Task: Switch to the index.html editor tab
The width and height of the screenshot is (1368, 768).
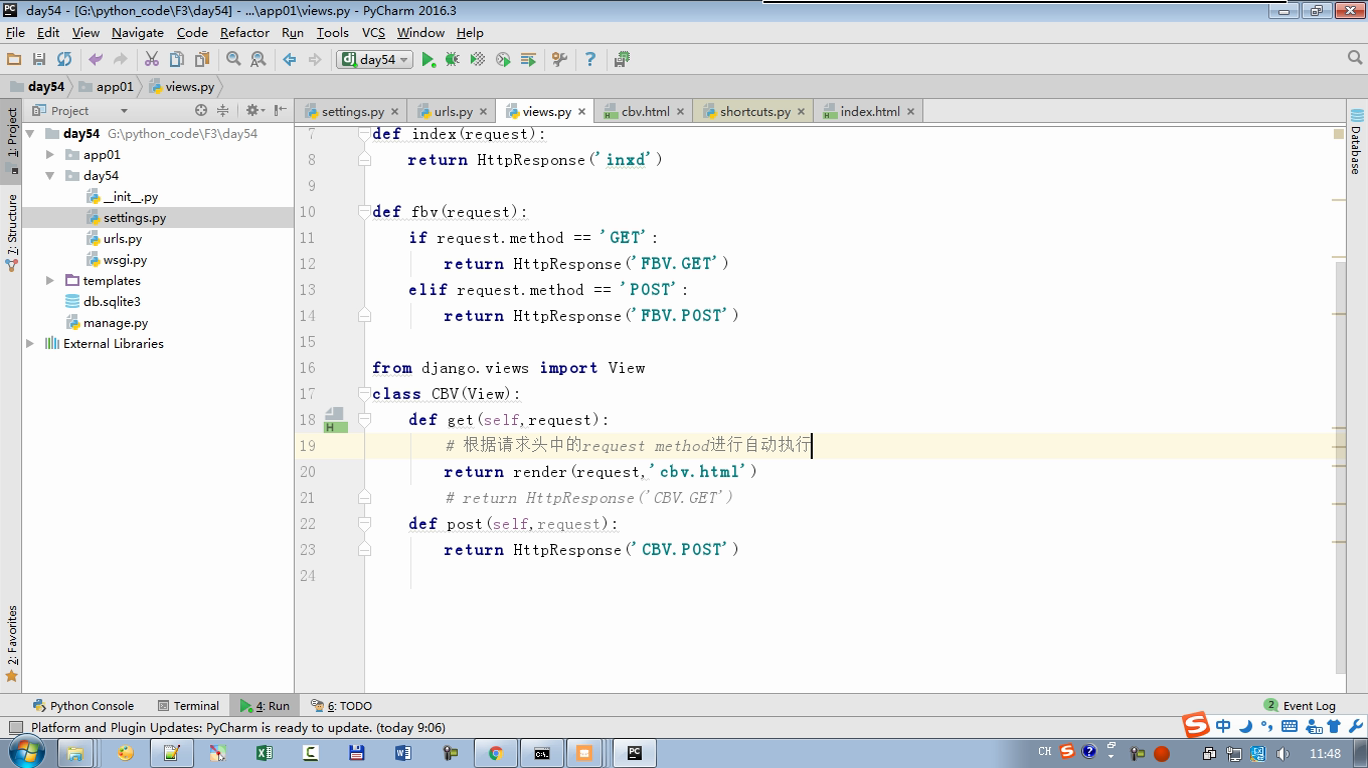Action: tap(870, 112)
